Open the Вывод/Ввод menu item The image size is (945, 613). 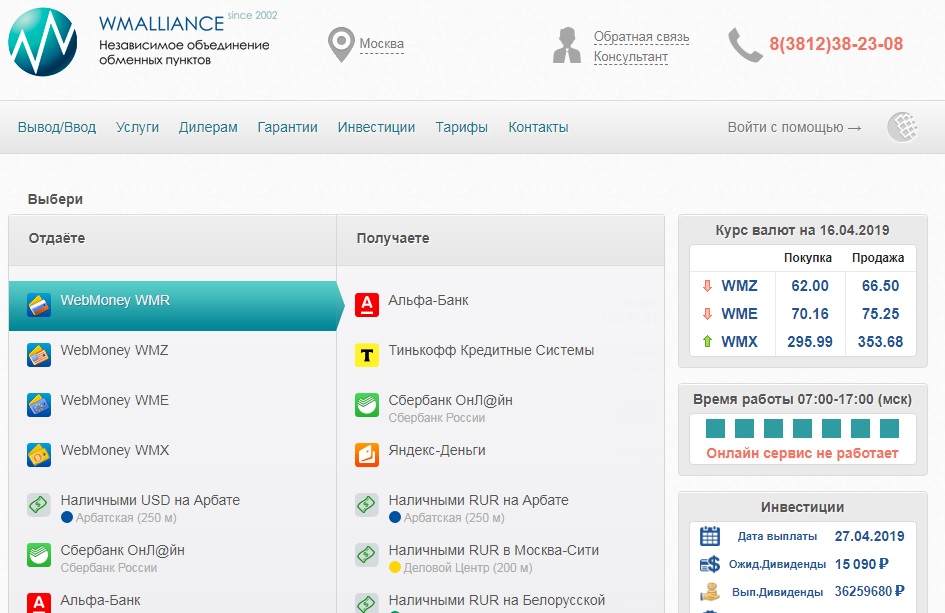[57, 127]
